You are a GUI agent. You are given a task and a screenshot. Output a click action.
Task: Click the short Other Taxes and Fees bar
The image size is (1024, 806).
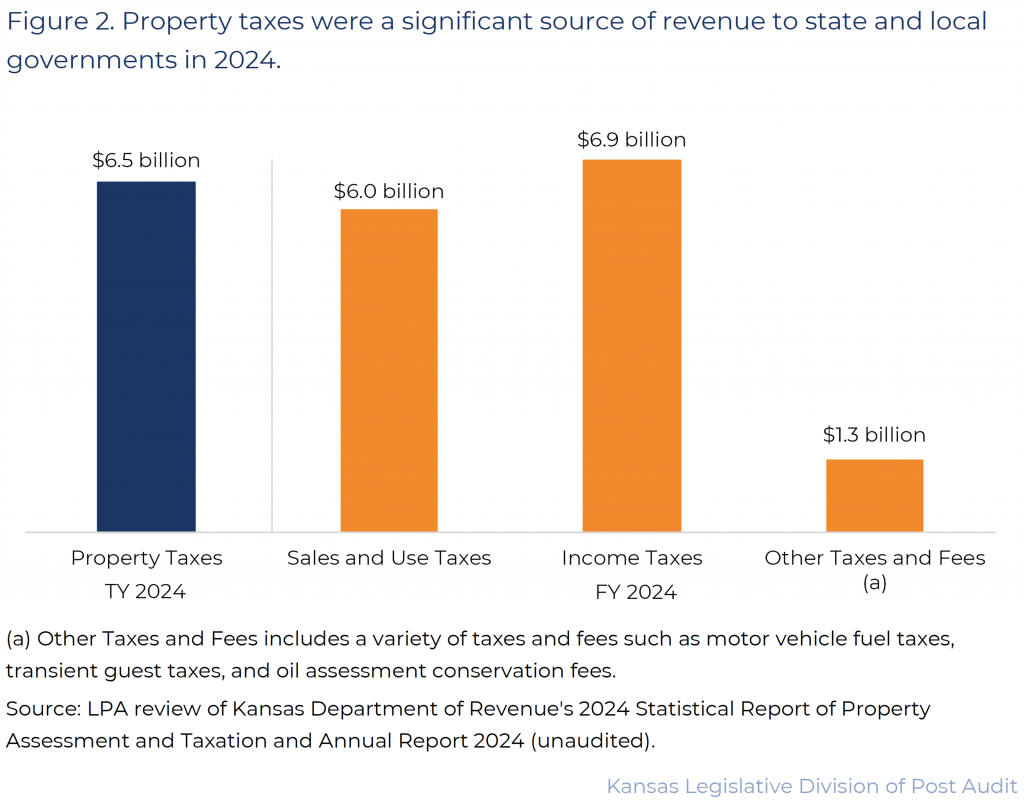(874, 495)
